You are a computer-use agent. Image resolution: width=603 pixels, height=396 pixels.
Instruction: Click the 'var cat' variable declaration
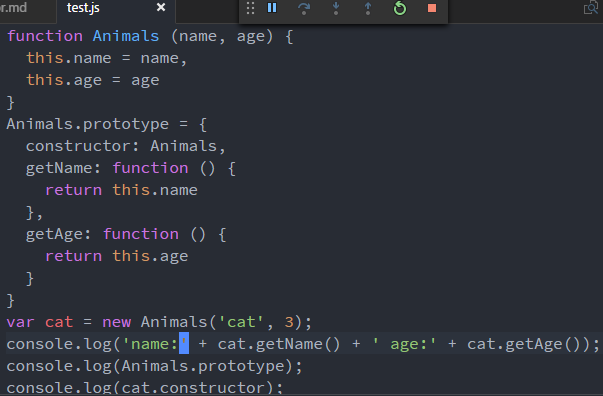tap(40, 322)
